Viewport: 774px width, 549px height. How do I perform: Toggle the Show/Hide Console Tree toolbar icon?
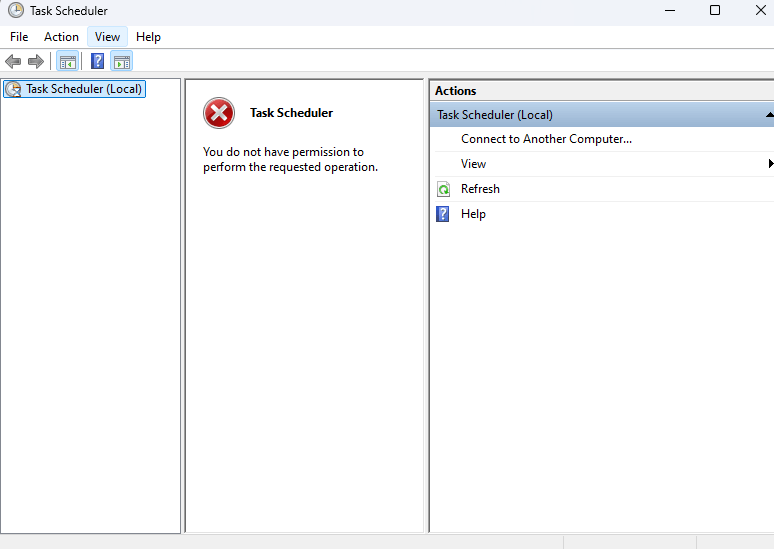(68, 62)
